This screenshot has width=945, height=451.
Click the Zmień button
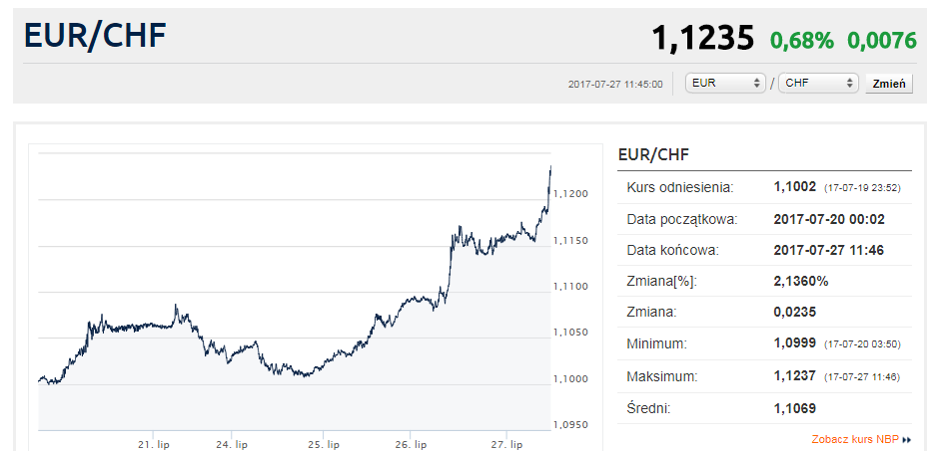tap(889, 84)
